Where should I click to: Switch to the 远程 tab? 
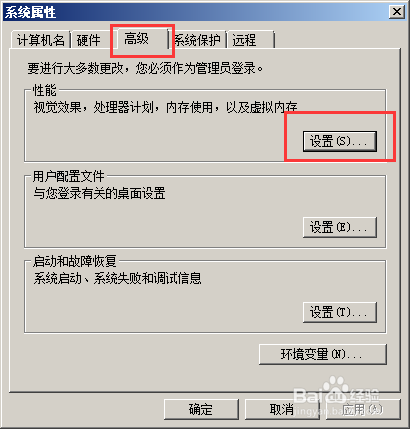tap(251, 40)
